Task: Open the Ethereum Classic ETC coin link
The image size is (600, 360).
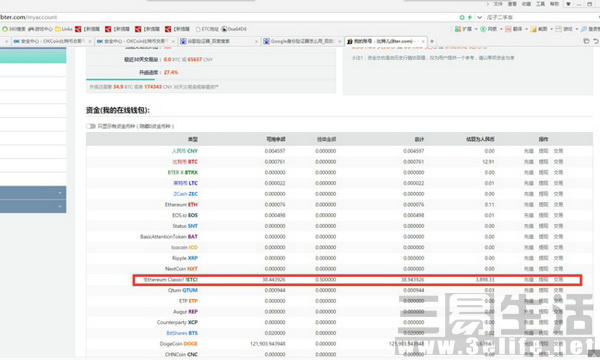Action: [x=171, y=280]
